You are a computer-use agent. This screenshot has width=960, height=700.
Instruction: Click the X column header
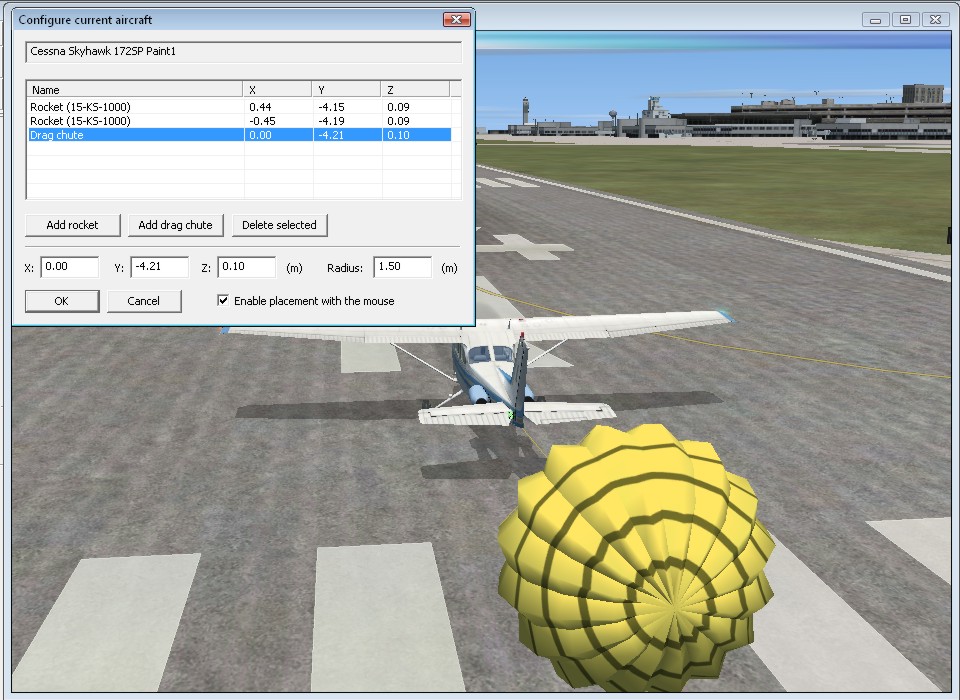[277, 89]
